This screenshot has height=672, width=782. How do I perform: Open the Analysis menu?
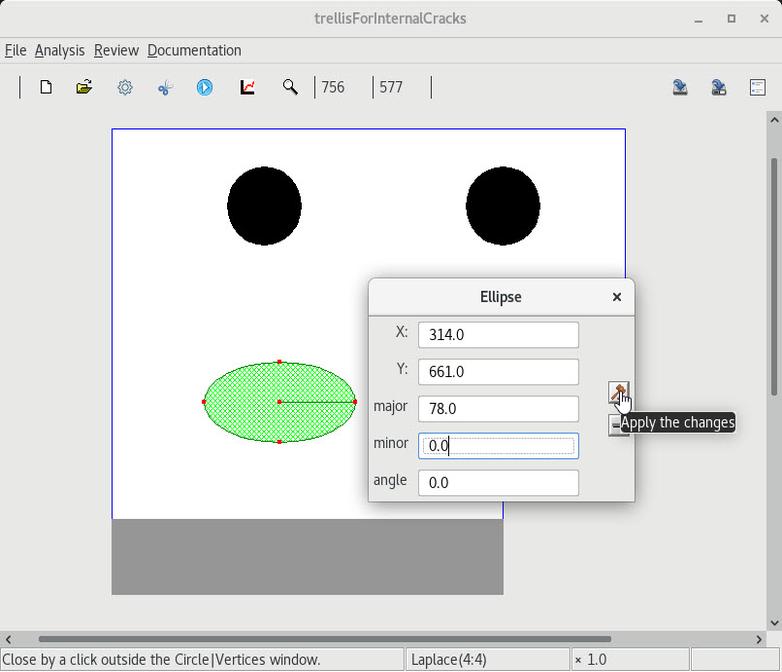click(59, 50)
